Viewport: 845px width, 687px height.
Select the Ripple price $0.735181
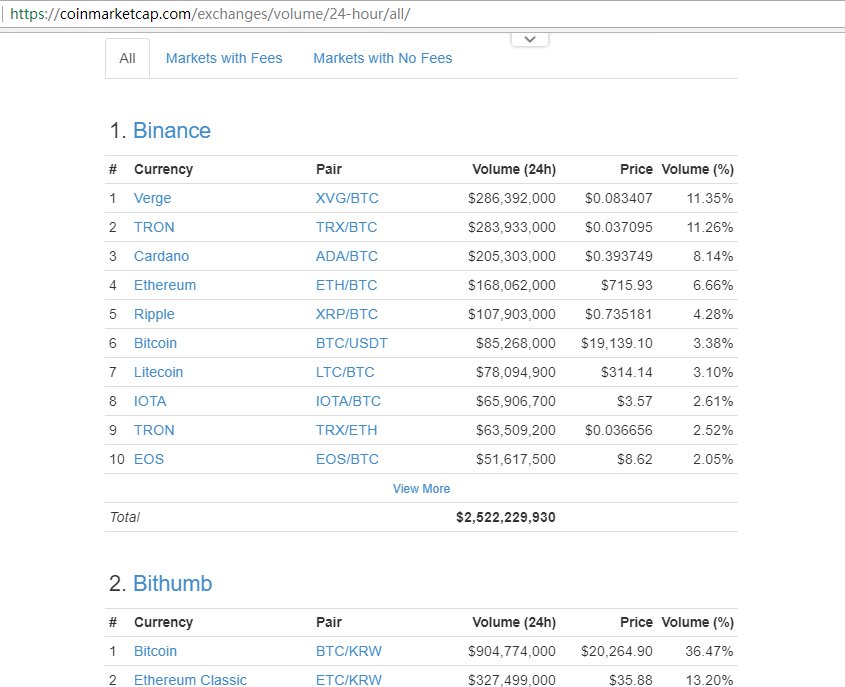tap(619, 315)
